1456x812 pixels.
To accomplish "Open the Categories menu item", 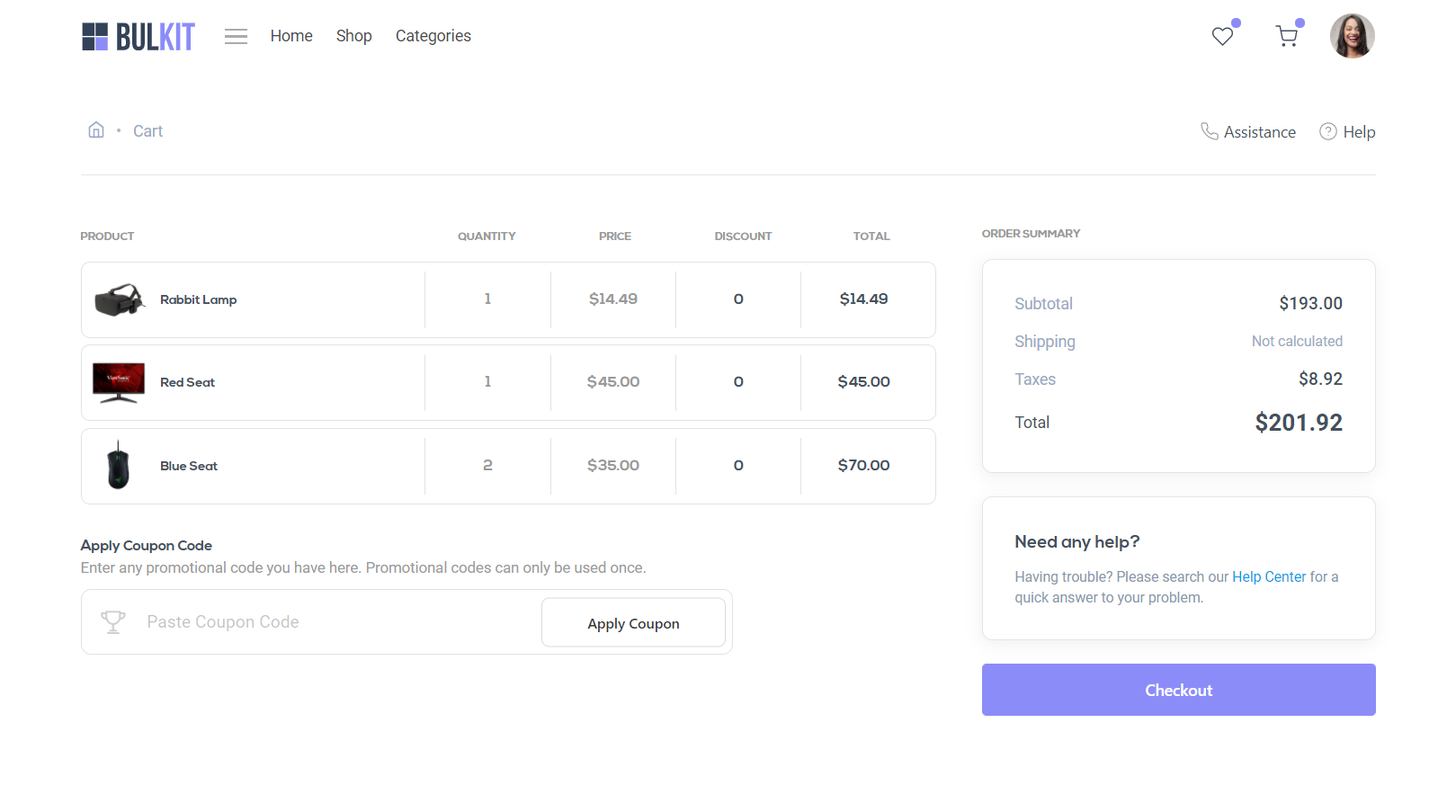I will pos(433,36).
